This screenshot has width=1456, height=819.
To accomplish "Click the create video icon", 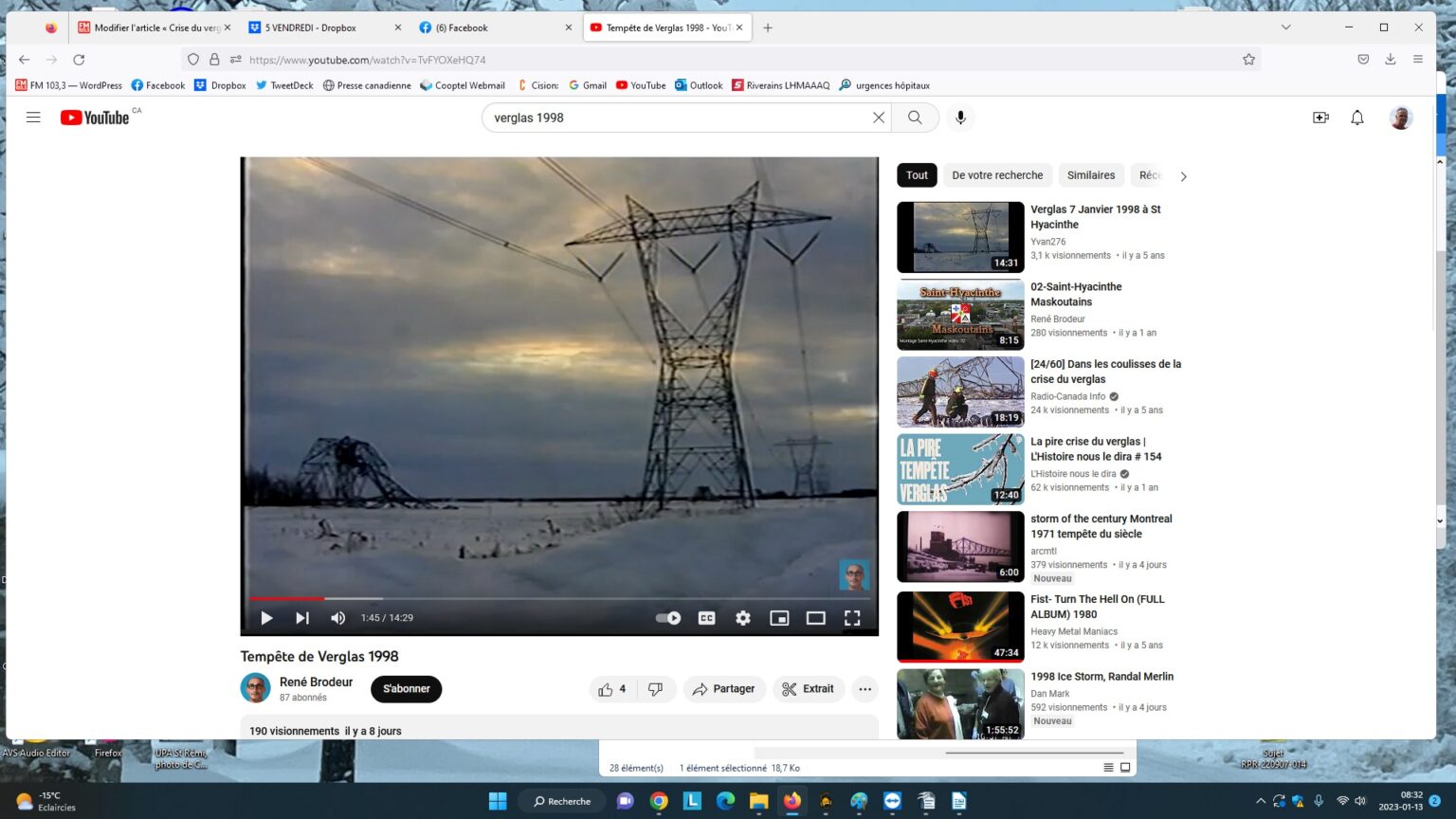I will pos(1320,118).
